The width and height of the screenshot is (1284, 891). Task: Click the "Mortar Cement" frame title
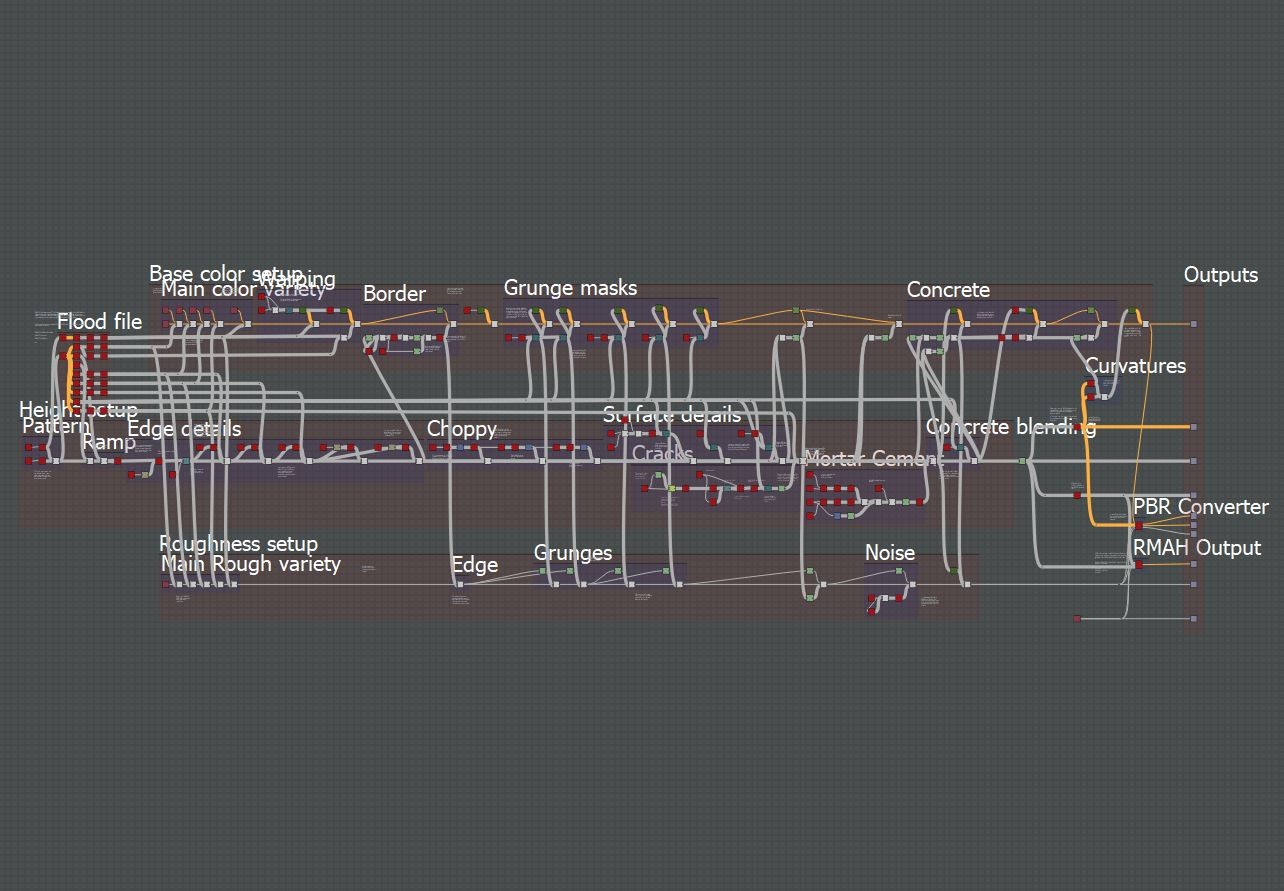click(874, 459)
